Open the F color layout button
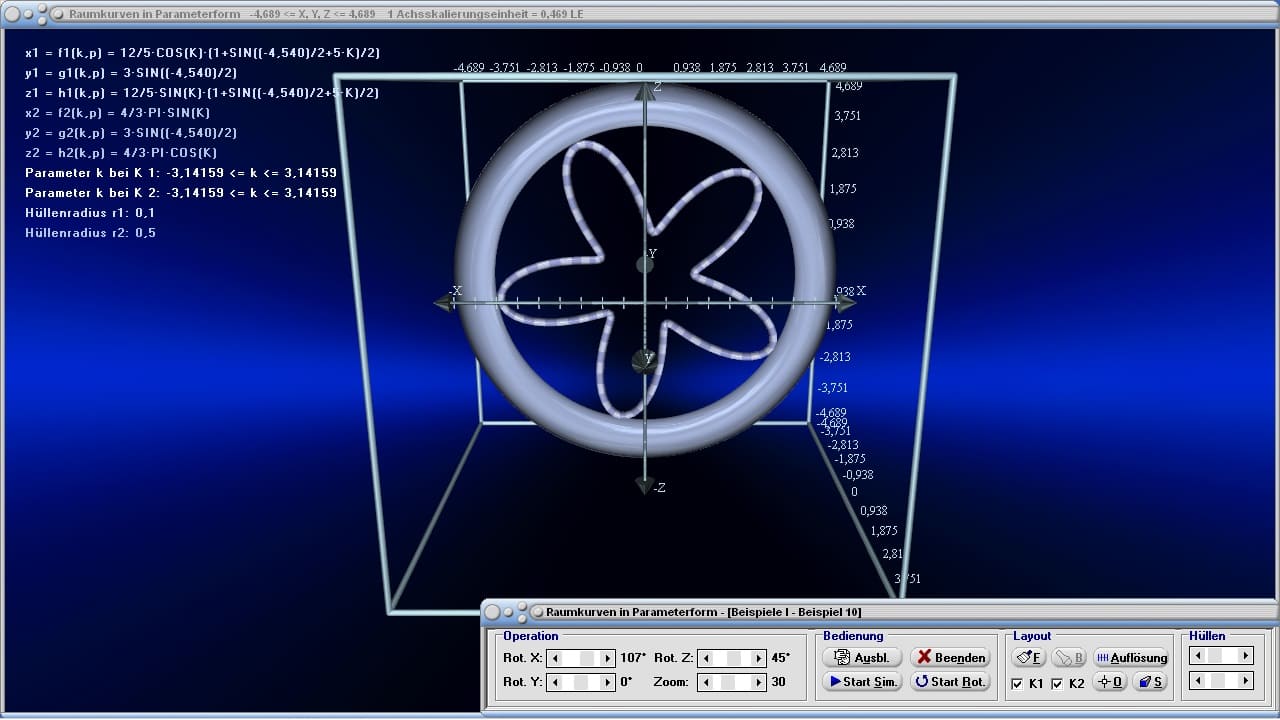The width and height of the screenshot is (1280, 720). tap(1029, 657)
